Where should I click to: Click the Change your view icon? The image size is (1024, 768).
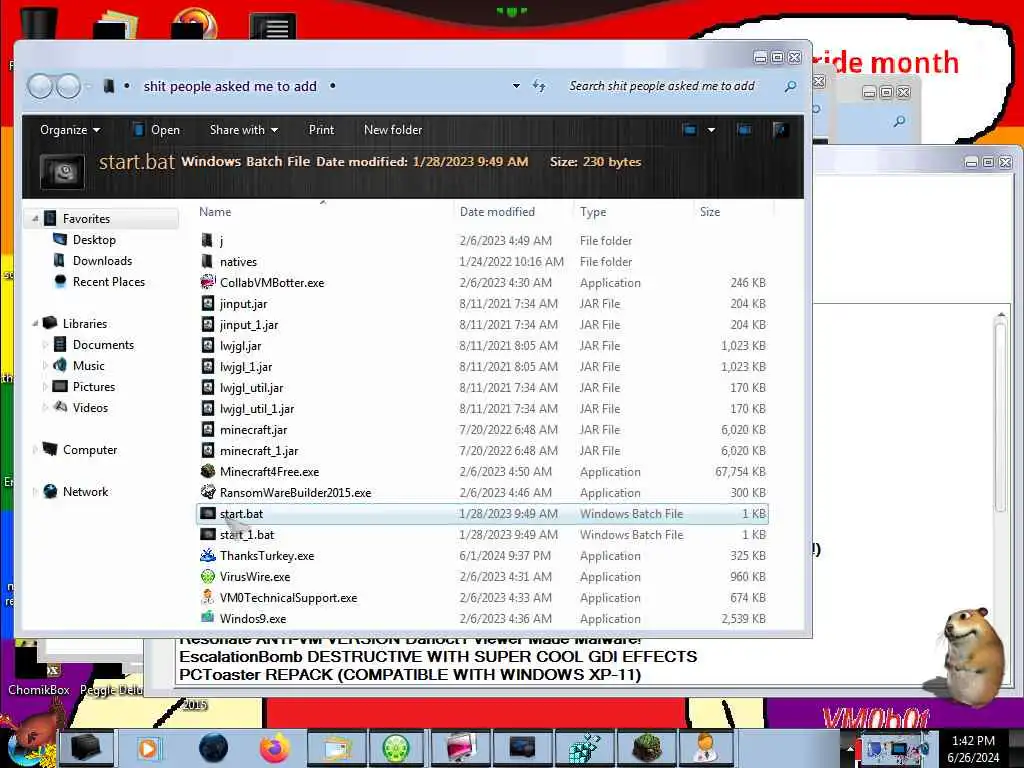(x=690, y=129)
